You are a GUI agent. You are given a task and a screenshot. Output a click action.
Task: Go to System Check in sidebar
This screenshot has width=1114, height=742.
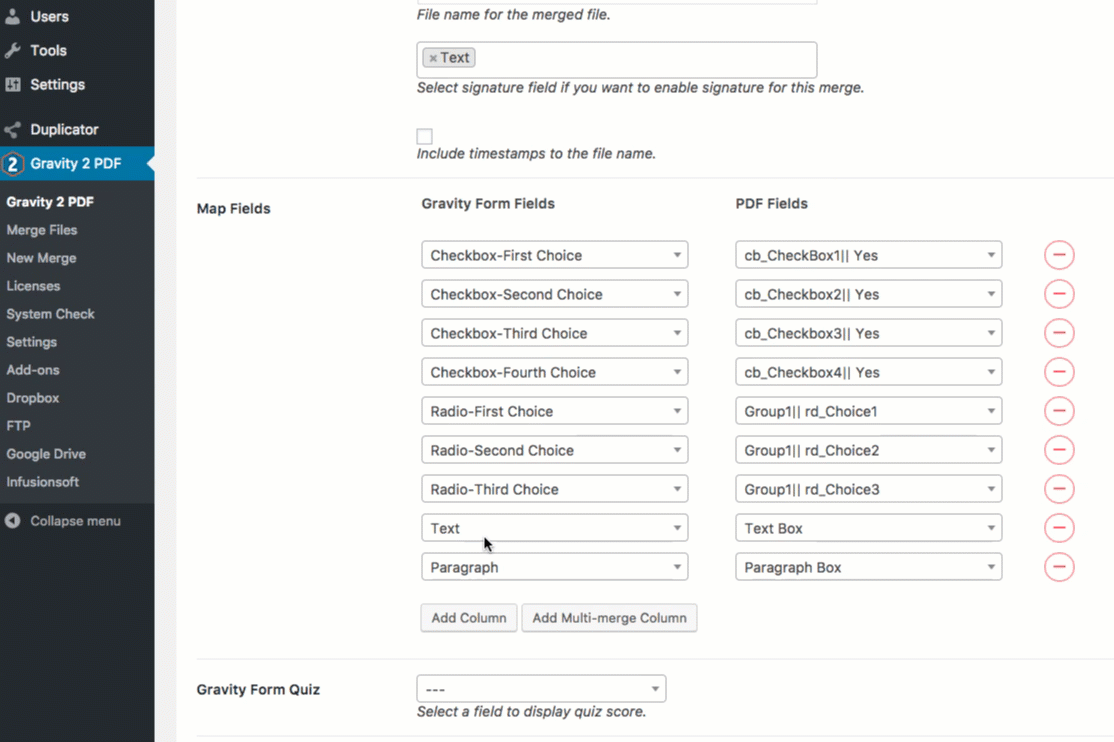(x=50, y=314)
